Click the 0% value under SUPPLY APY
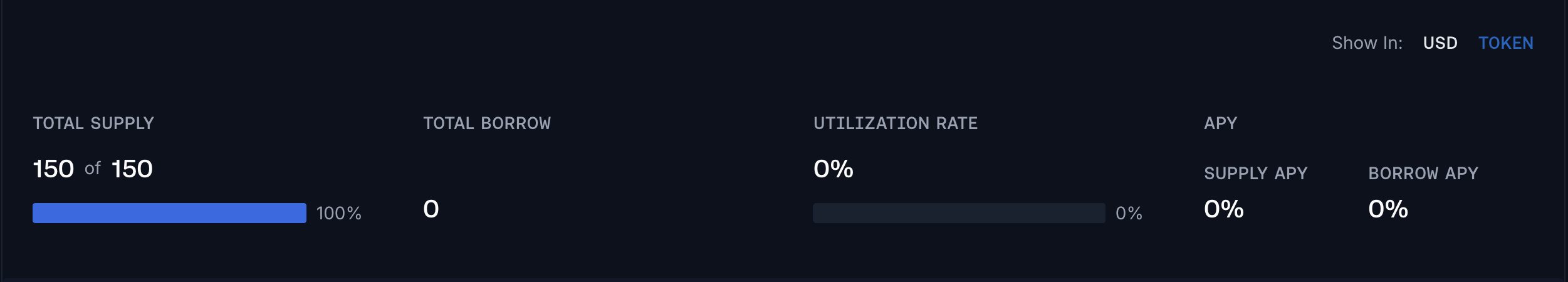This screenshot has width=1568, height=282. pos(1224,209)
